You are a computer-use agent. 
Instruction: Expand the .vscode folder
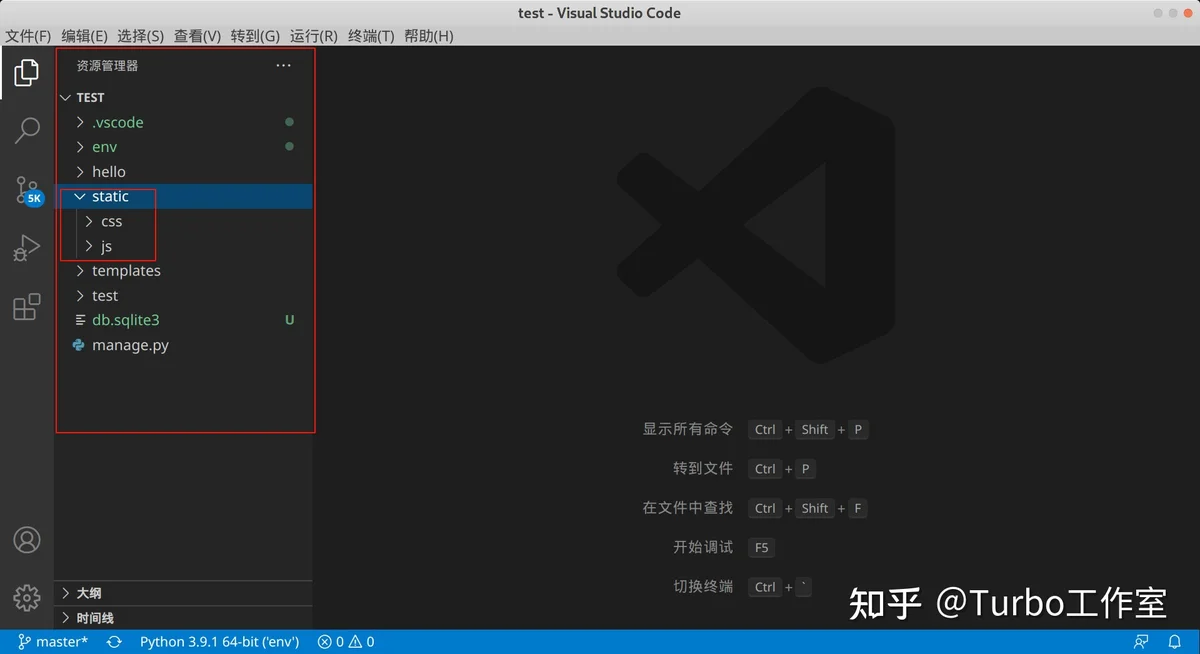185,122
